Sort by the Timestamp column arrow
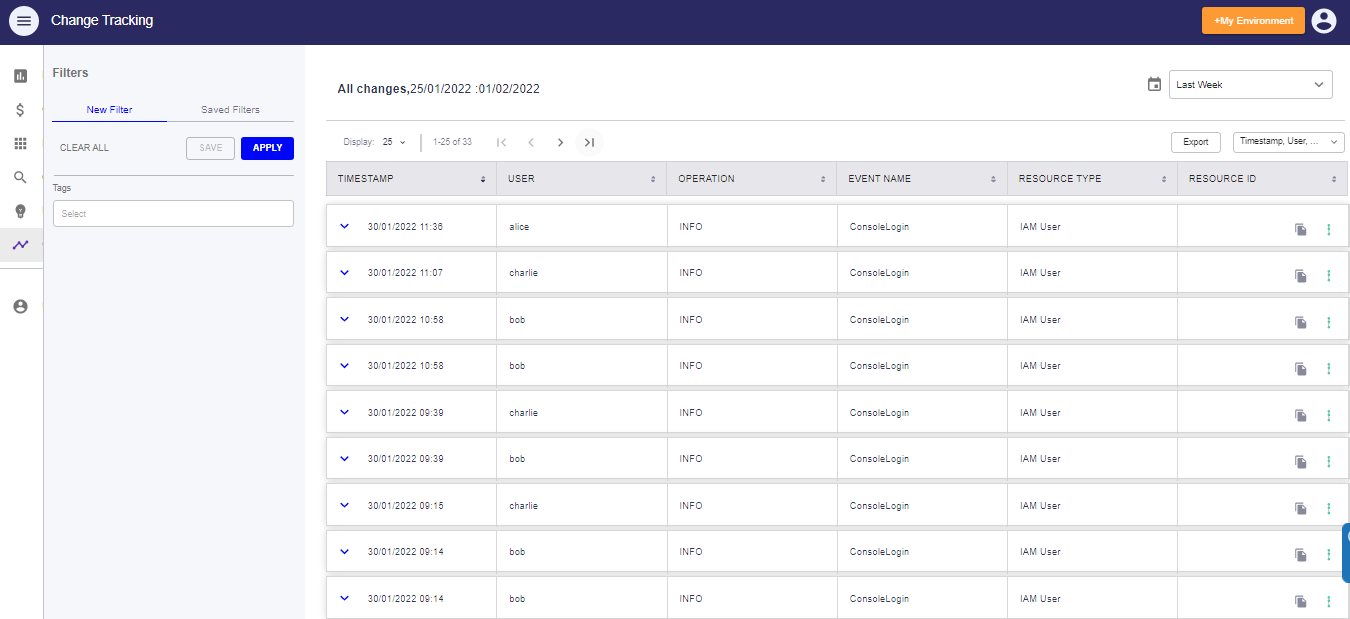Image resolution: width=1350 pixels, height=619 pixels. click(483, 179)
